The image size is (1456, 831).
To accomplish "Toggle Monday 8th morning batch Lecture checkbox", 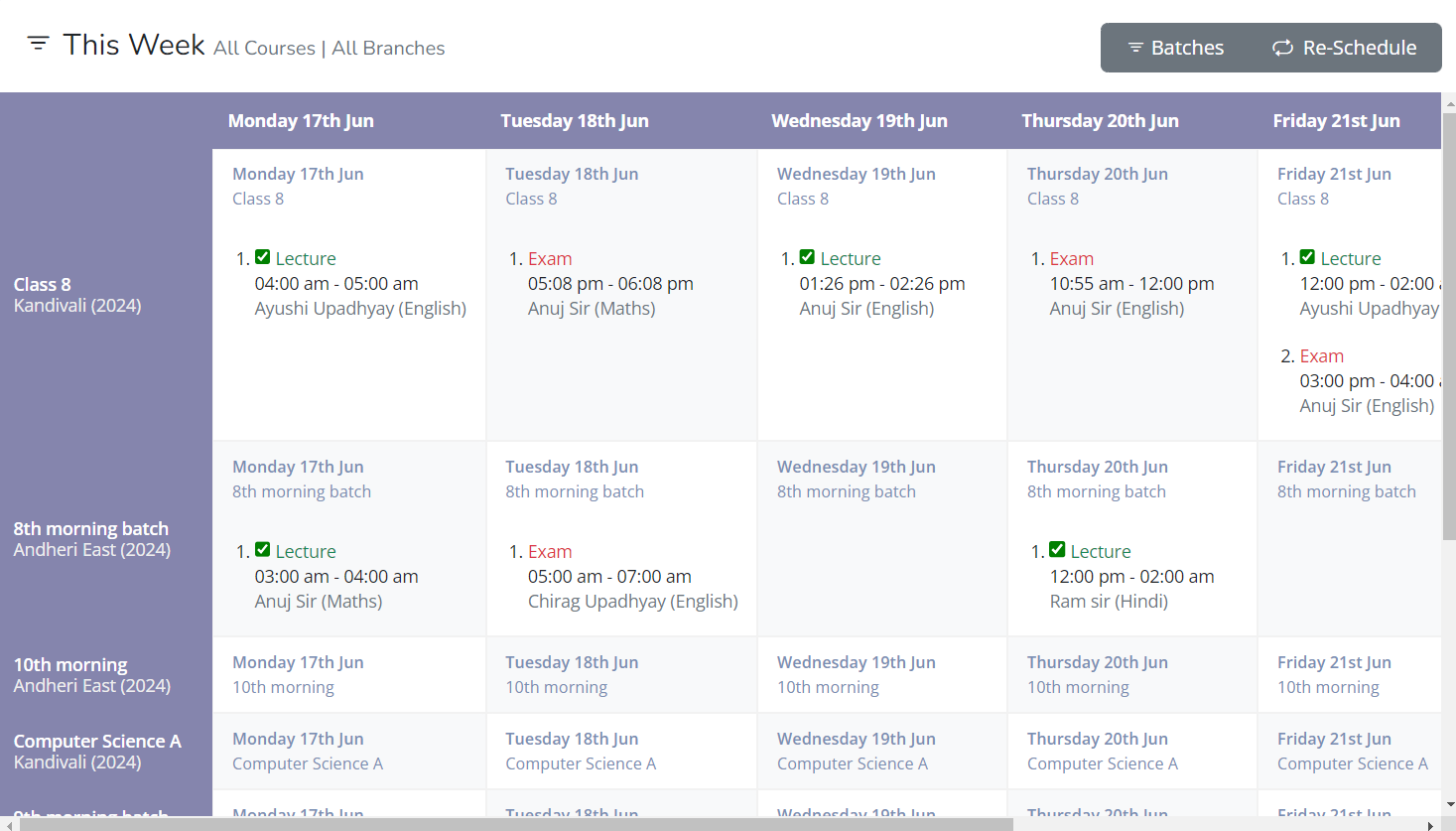I will [x=263, y=550].
